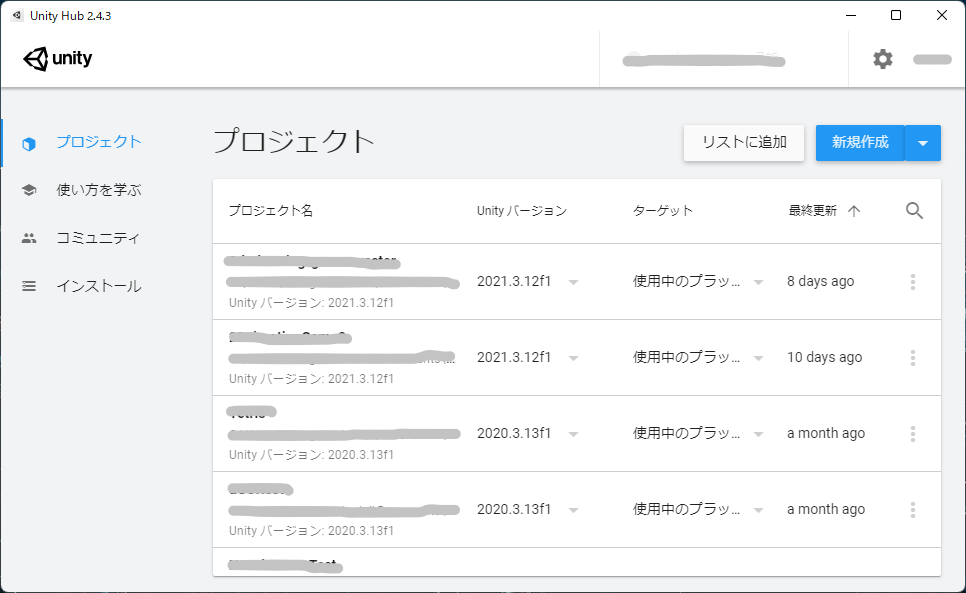The width and height of the screenshot is (966, 593).
Task: Click the blurred label right of the settings gear
Action: point(932,59)
